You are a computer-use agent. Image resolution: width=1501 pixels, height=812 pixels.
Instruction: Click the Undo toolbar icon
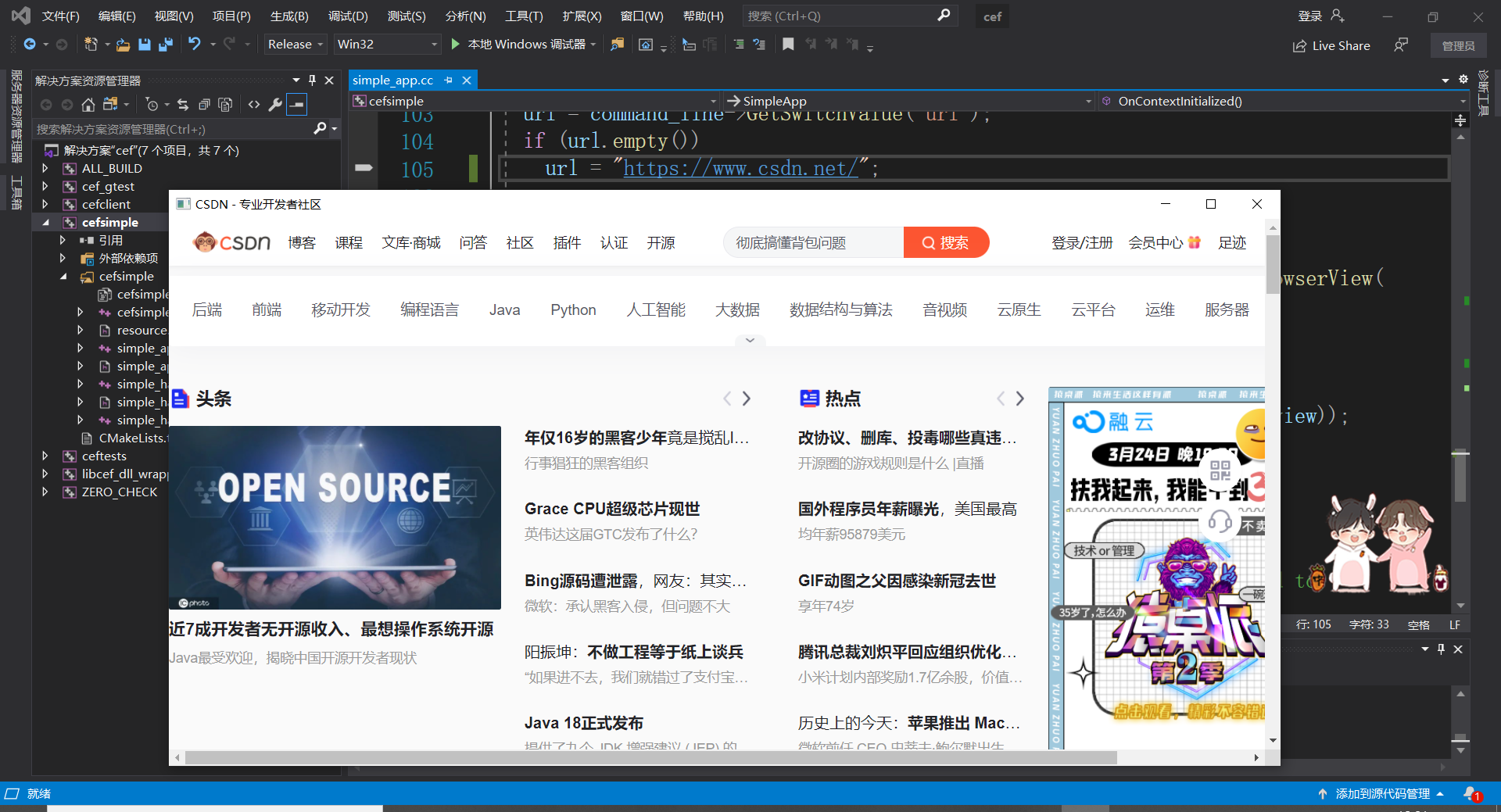click(x=195, y=45)
